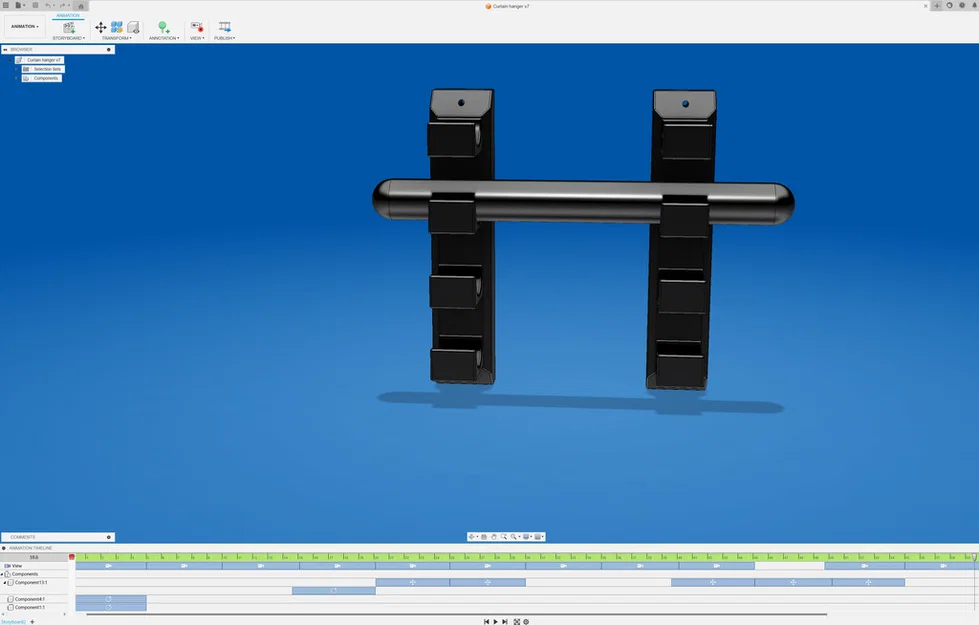The width and height of the screenshot is (979, 625).
Task: Collapse the BROWSER panel arrows
Action: point(5,49)
